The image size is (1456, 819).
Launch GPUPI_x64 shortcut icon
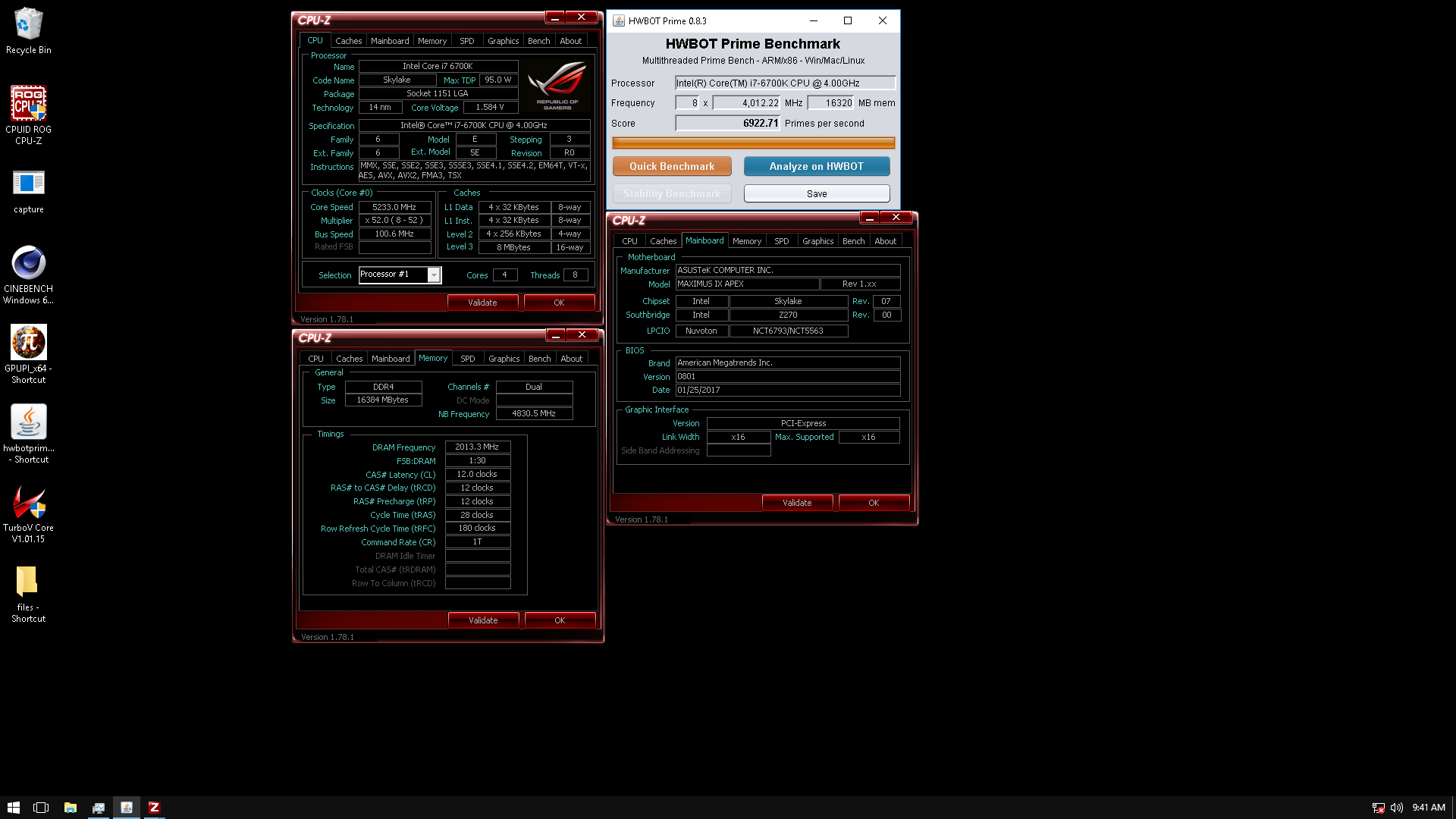tap(28, 354)
